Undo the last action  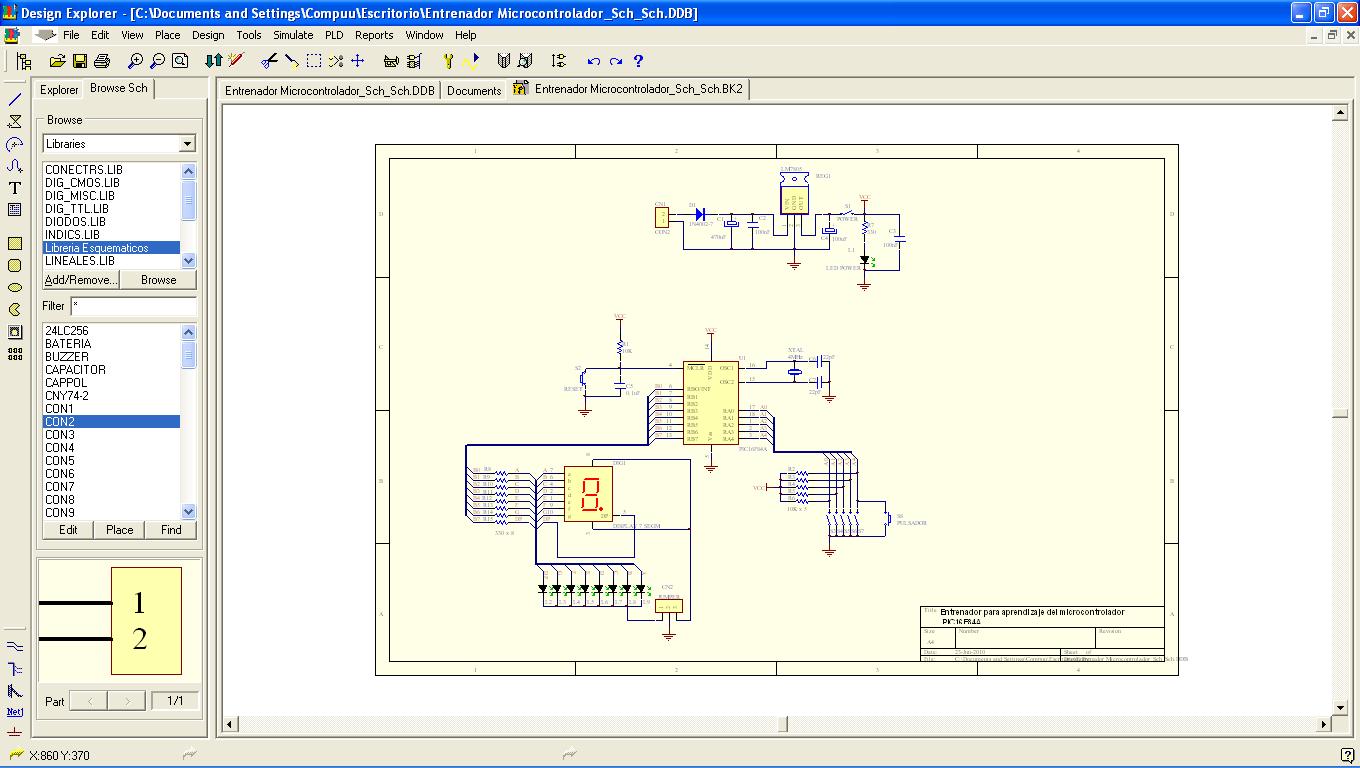595,60
